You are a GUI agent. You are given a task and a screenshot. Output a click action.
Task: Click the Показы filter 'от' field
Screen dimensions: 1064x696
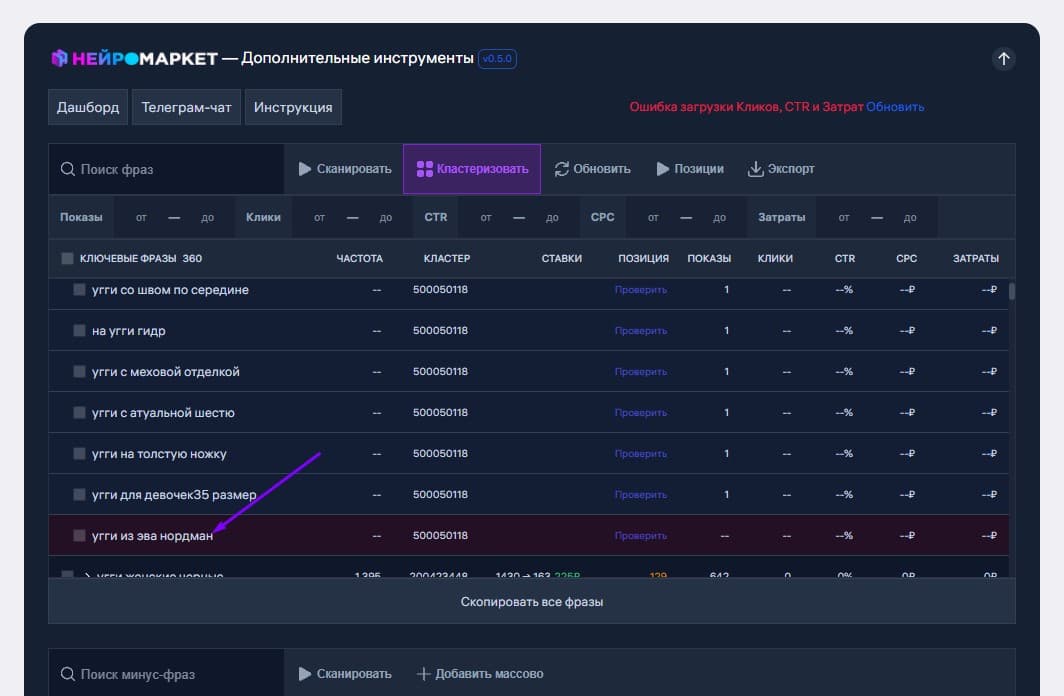[x=141, y=217]
